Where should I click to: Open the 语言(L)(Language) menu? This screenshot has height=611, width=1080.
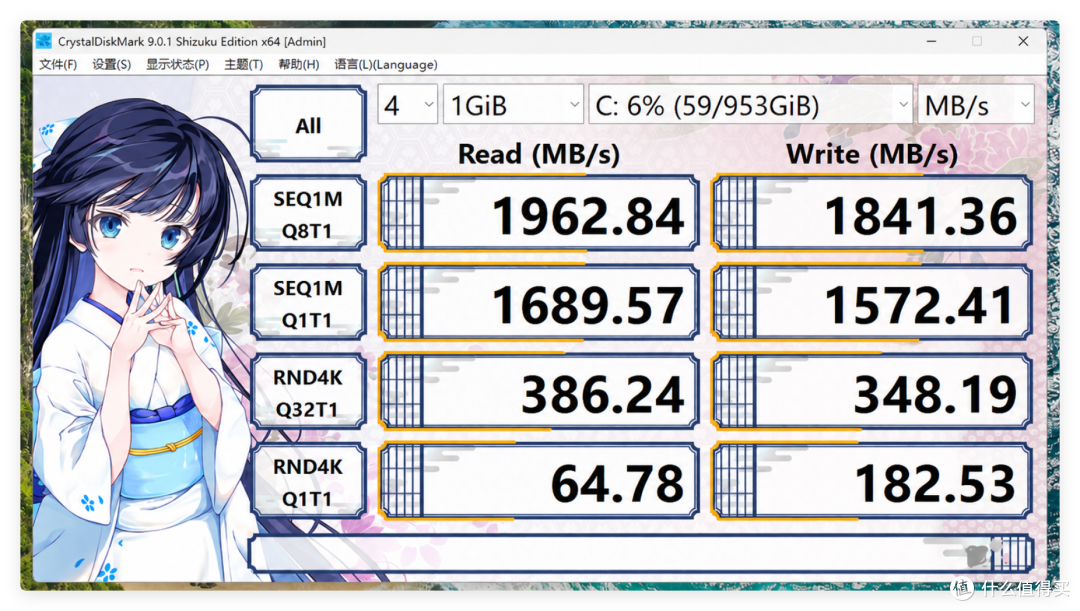coord(386,65)
